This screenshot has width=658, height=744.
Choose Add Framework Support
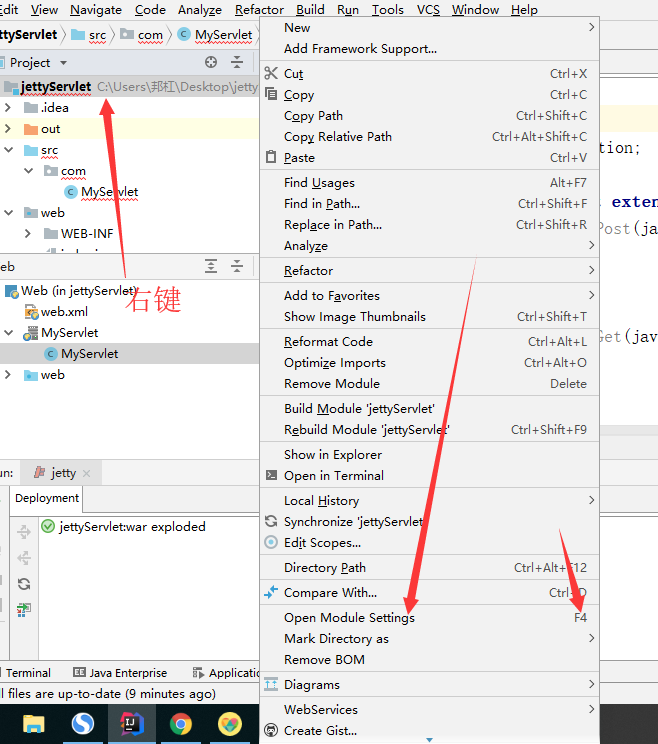429,48
